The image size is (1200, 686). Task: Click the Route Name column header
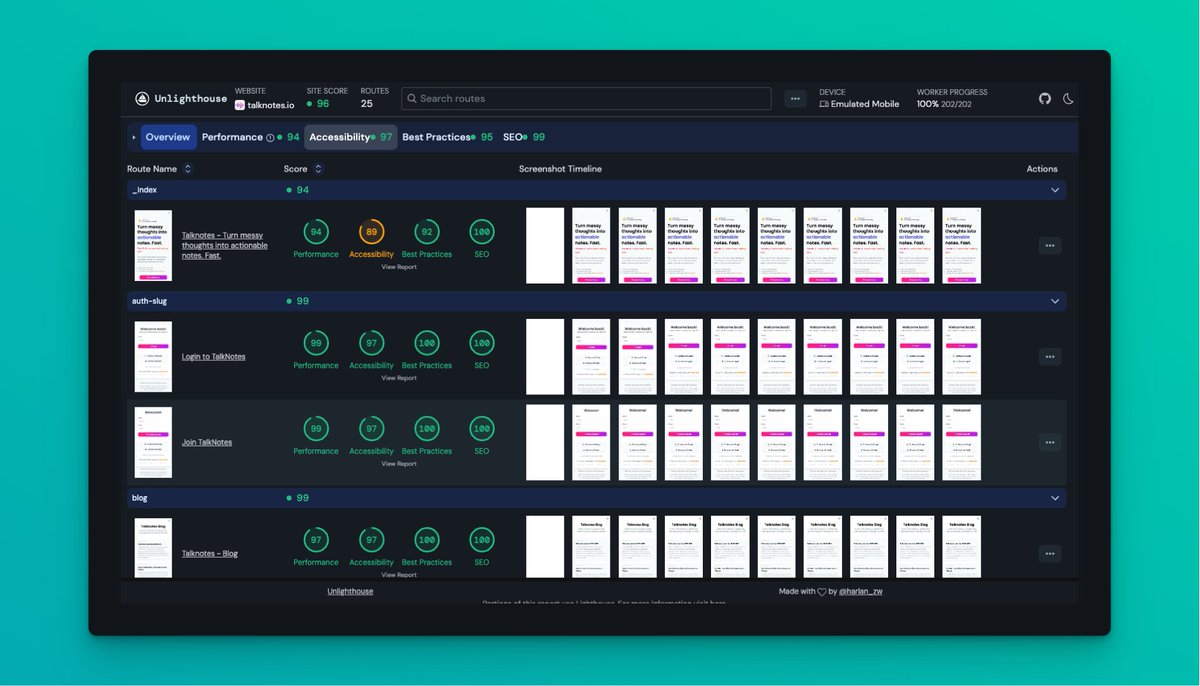pyautogui.click(x=152, y=169)
